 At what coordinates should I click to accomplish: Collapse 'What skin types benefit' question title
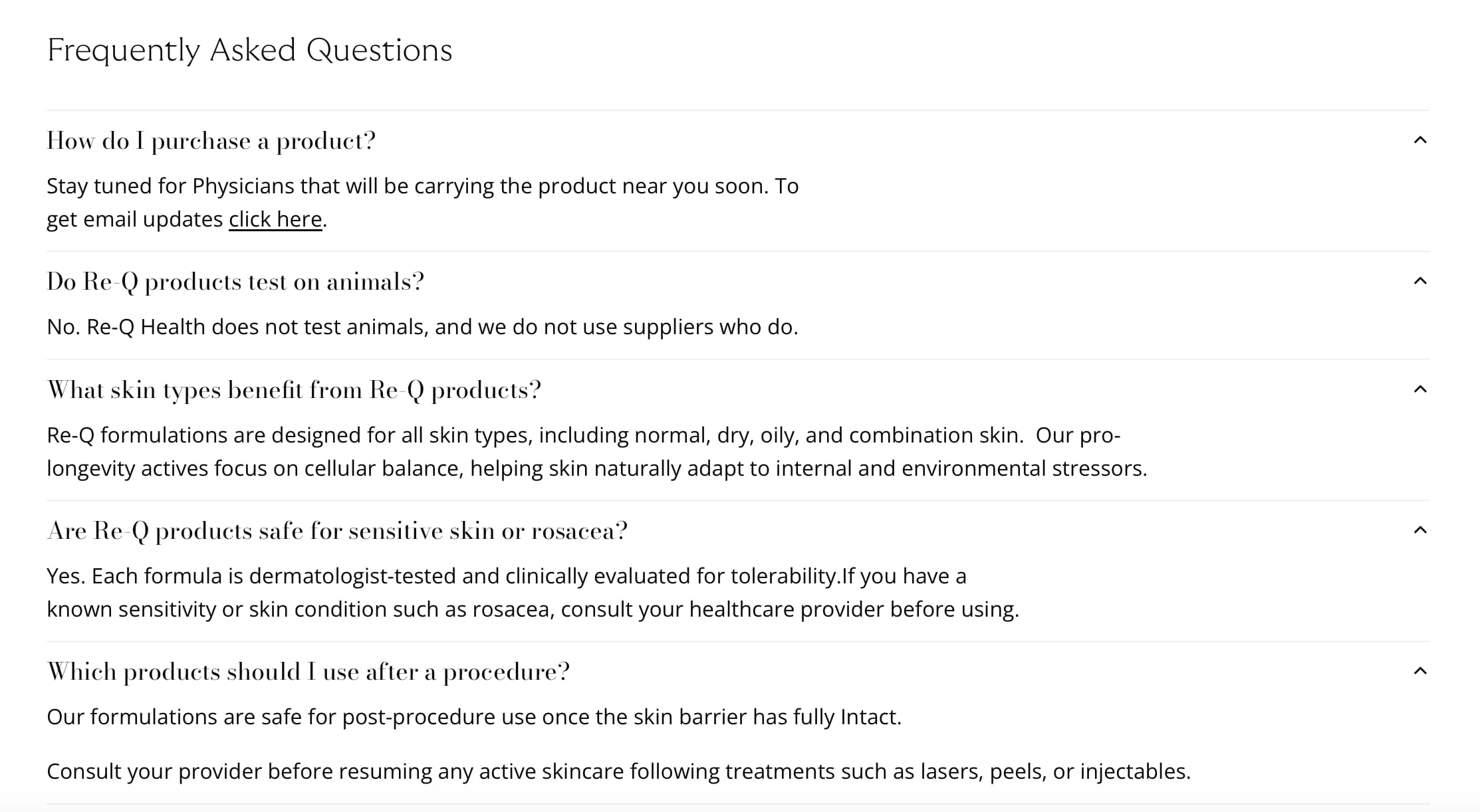click(294, 390)
